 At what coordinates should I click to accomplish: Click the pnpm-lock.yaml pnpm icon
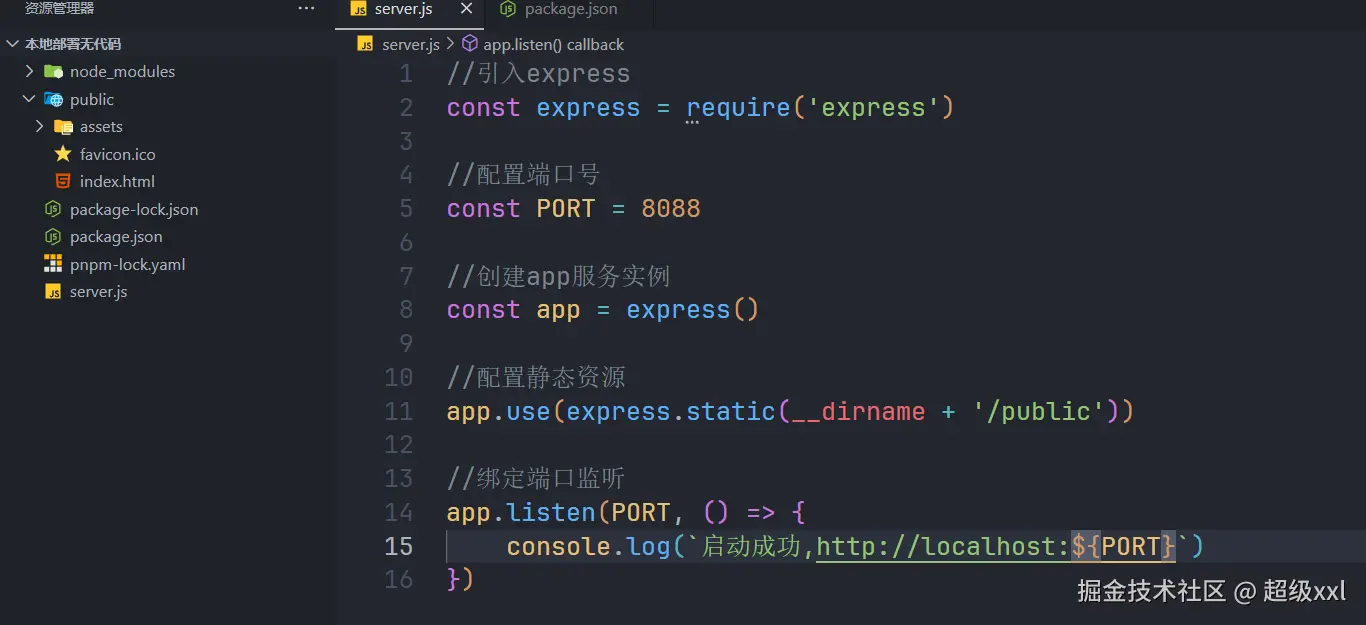tap(53, 264)
